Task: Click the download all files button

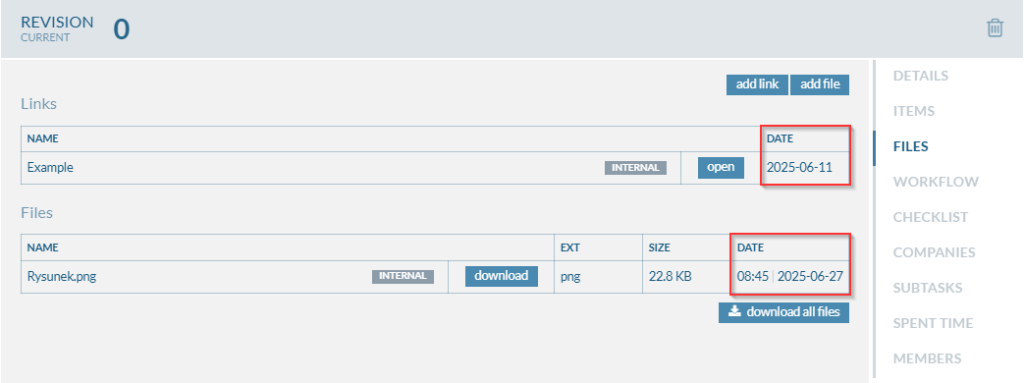Action: 784,312
